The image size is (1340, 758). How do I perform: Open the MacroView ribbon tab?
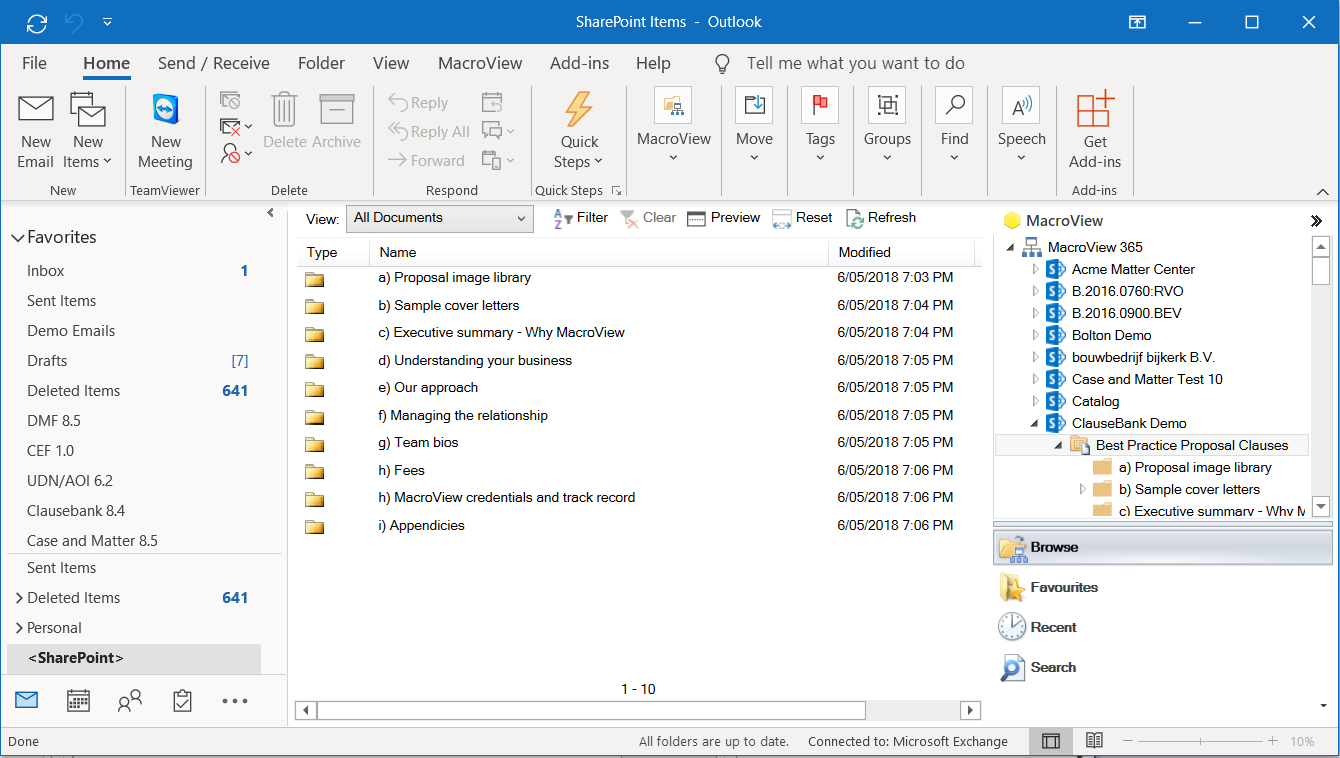coord(480,63)
